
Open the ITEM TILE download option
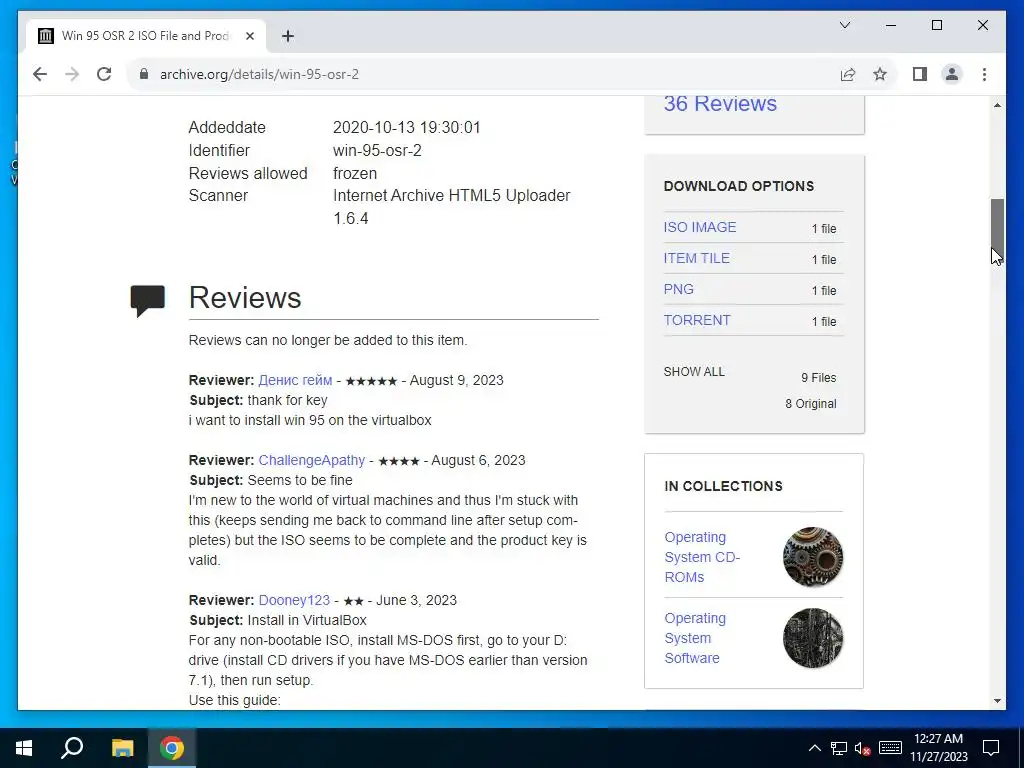click(696, 258)
